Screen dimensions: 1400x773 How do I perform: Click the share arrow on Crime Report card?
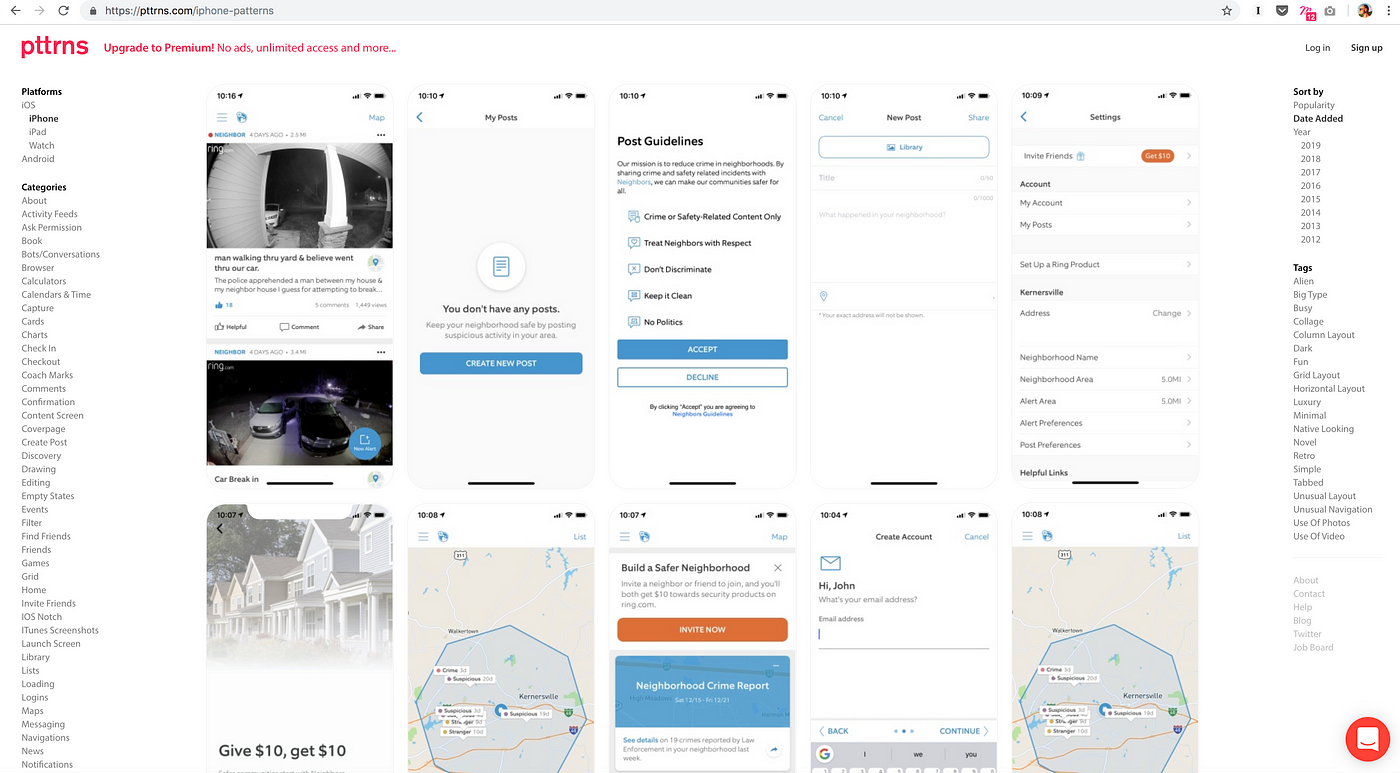tap(774, 750)
